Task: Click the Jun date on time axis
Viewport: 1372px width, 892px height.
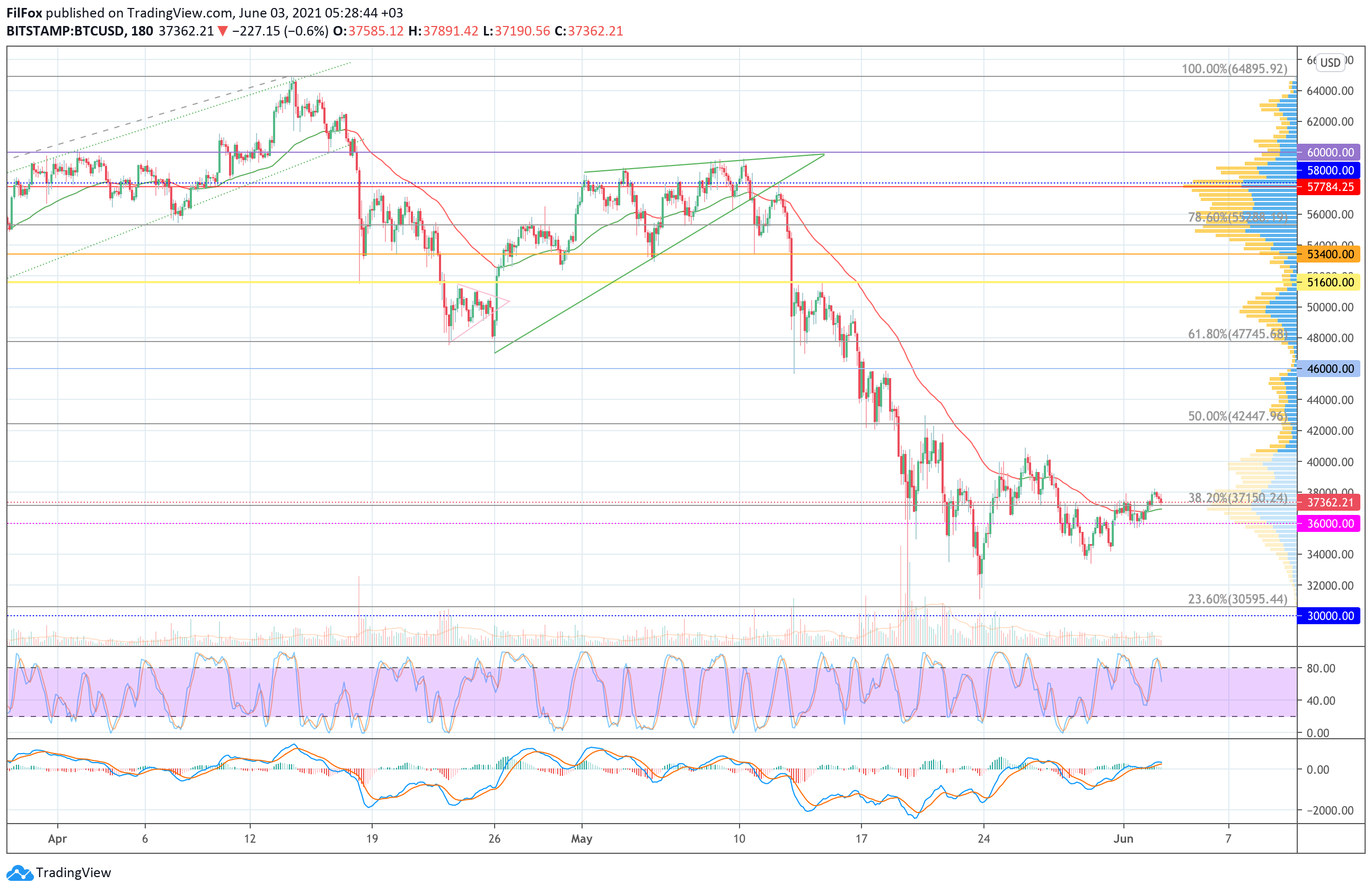Action: 1123,838
